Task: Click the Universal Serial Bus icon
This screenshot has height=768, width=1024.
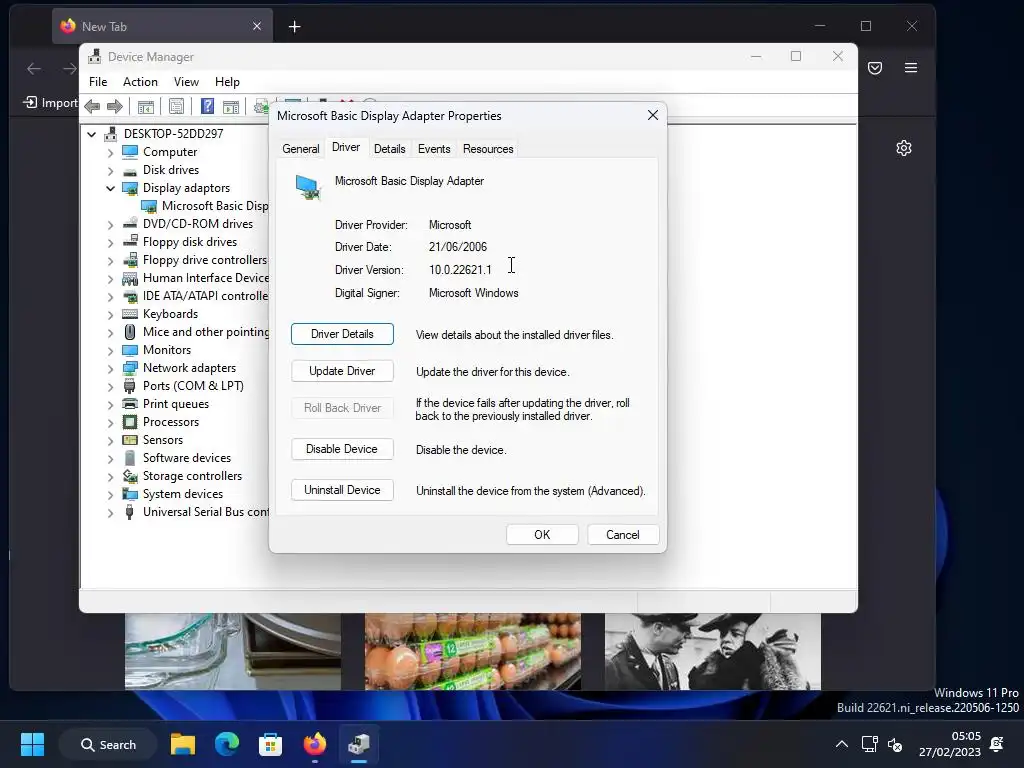Action: (129, 512)
